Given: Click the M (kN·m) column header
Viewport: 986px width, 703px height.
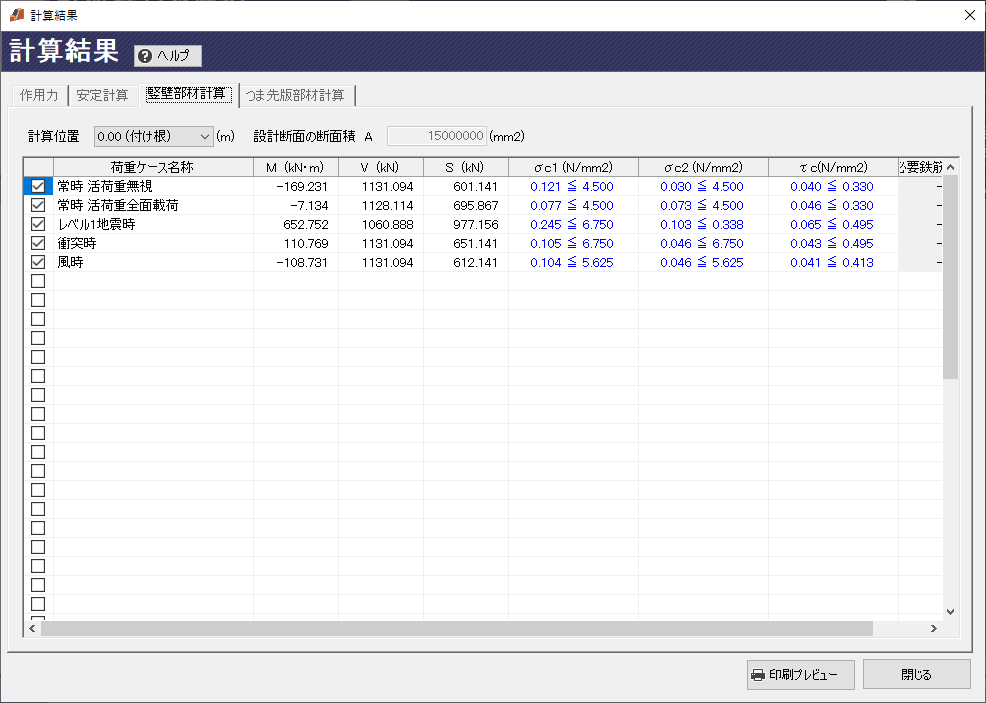Looking at the screenshot, I should click(296, 167).
